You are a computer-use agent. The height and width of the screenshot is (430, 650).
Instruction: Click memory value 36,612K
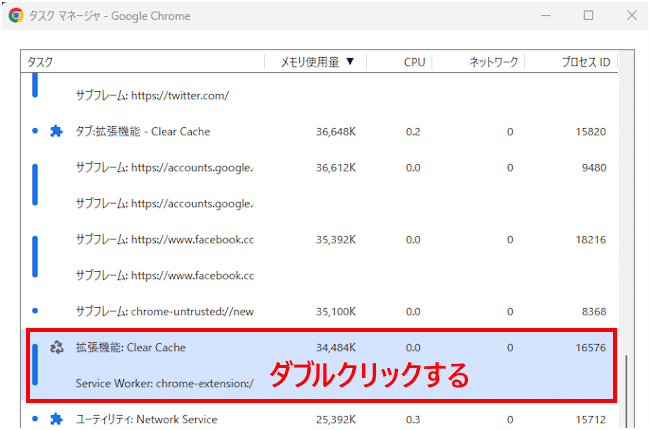coord(336,168)
